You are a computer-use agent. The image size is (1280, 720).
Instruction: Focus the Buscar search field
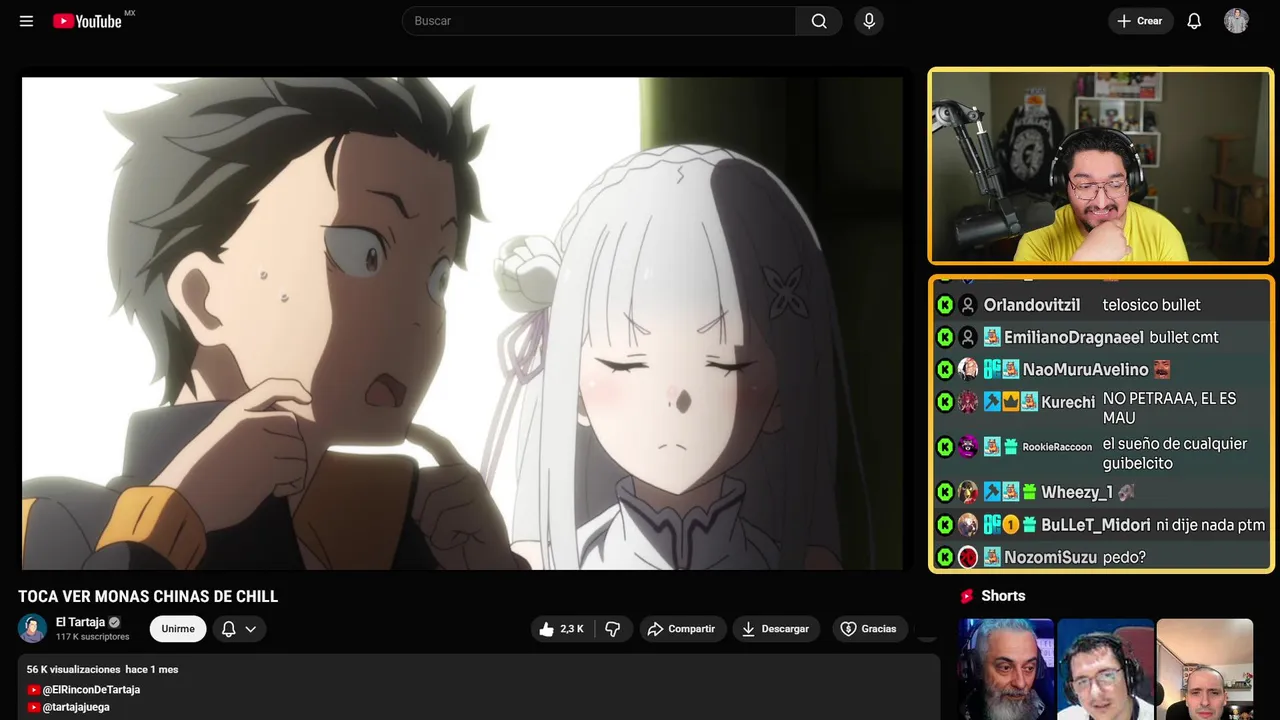pyautogui.click(x=599, y=21)
